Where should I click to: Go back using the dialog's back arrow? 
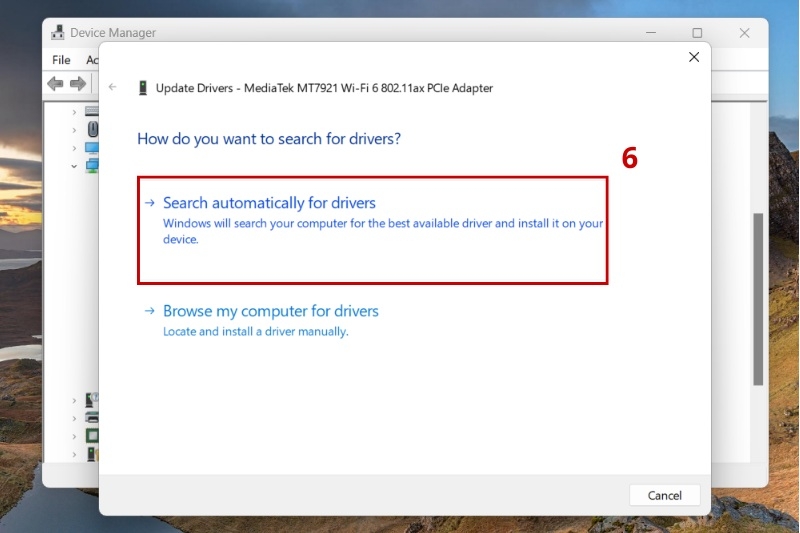point(113,87)
